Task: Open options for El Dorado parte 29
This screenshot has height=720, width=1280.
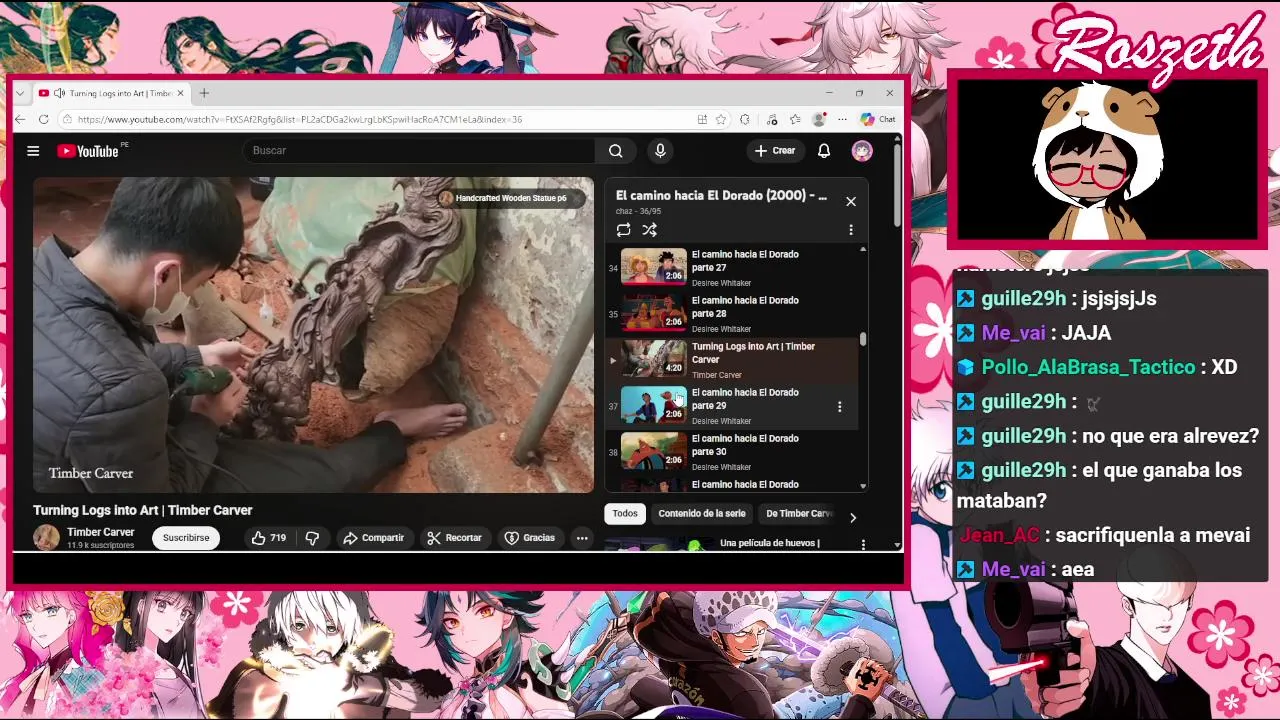Action: click(x=839, y=407)
